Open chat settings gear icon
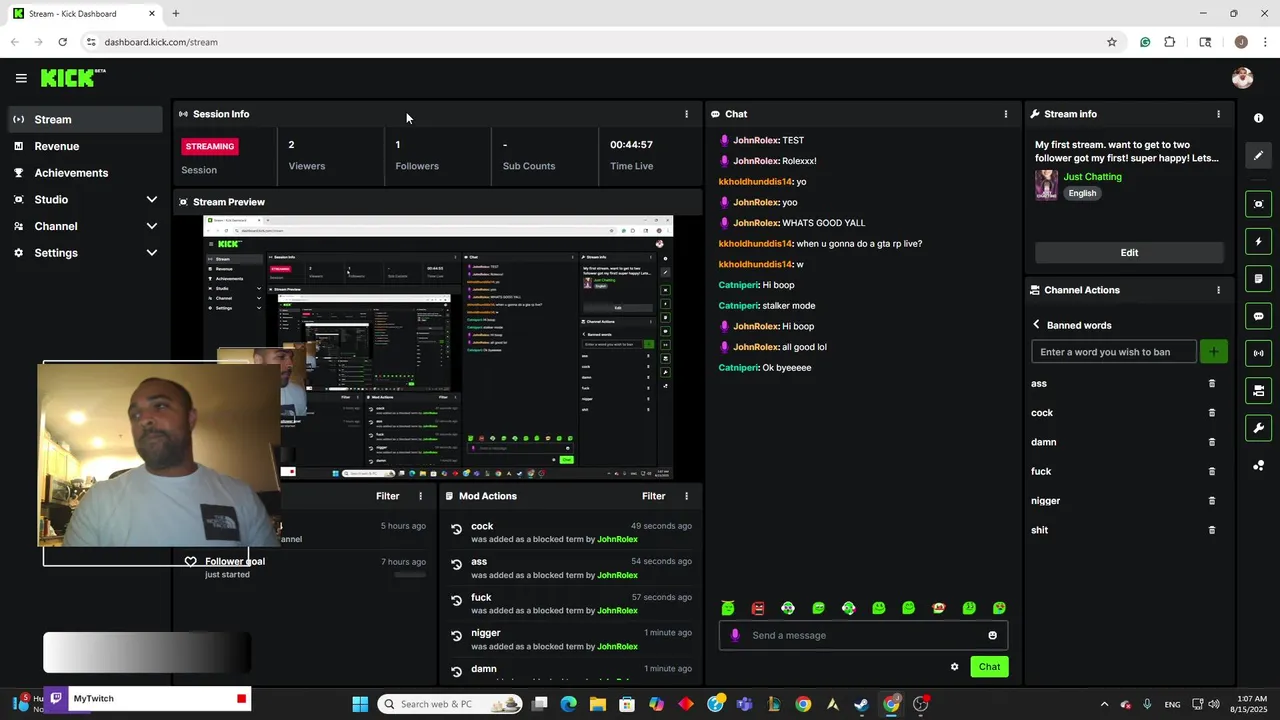Viewport: 1280px width, 720px height. click(954, 667)
